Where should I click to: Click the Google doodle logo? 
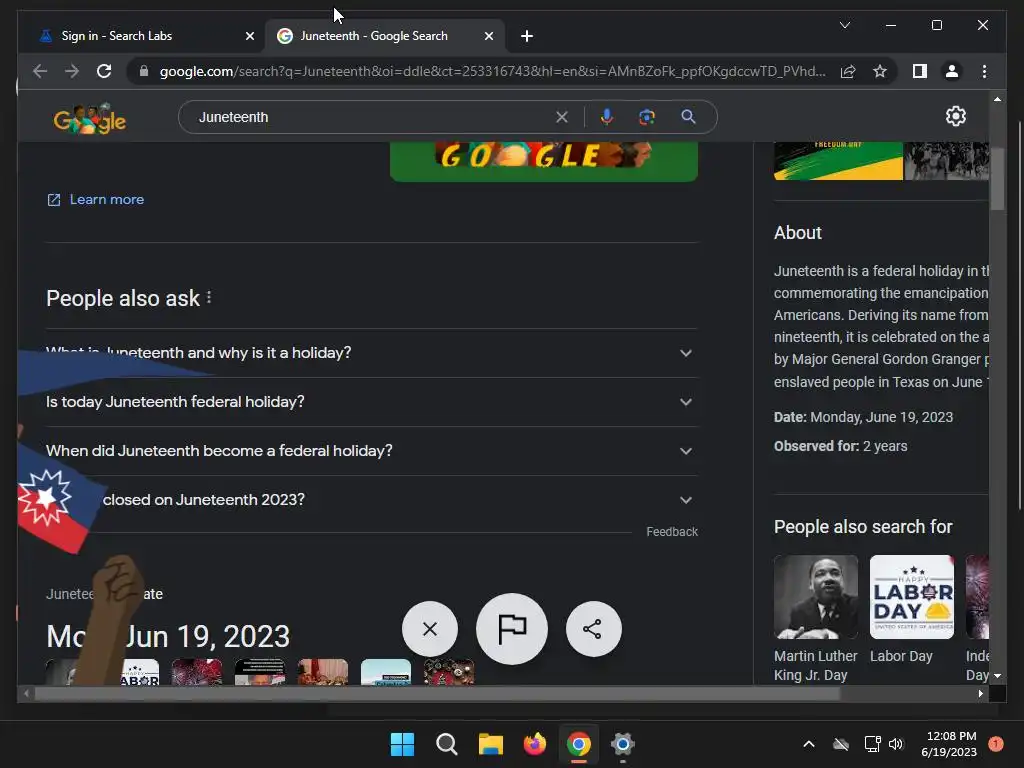click(x=89, y=118)
